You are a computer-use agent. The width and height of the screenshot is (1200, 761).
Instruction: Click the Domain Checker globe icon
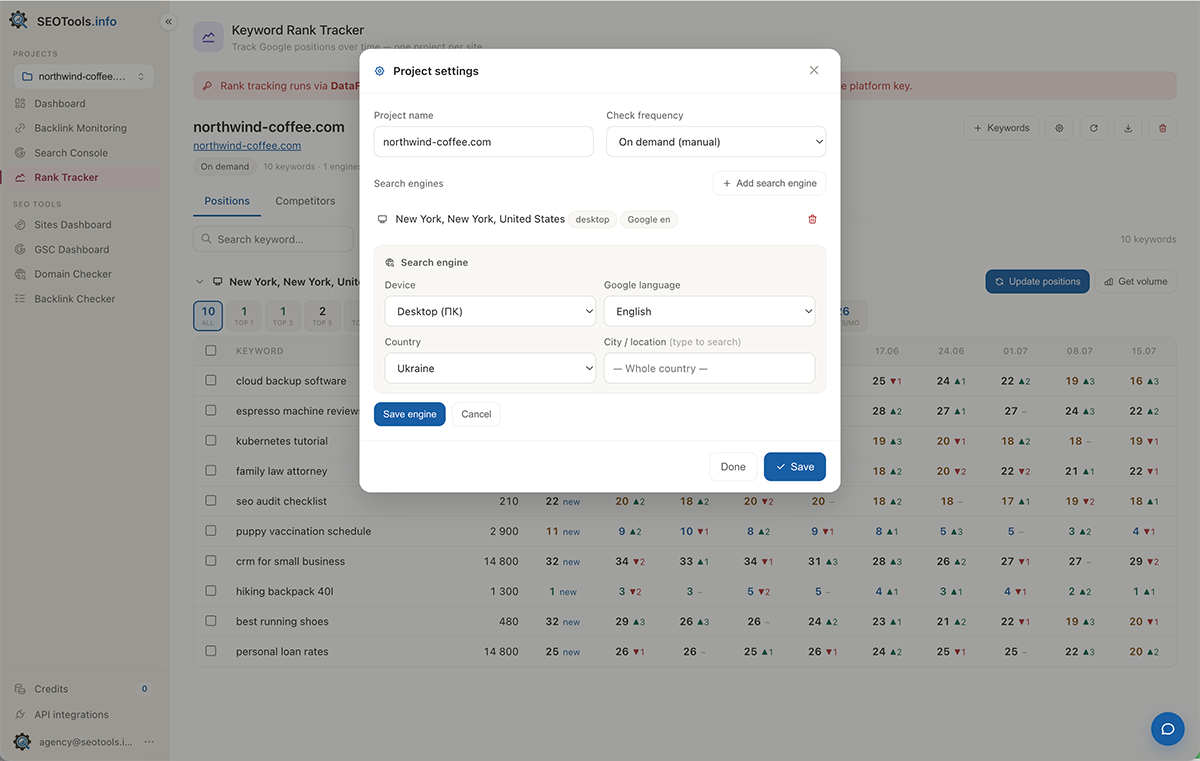21,274
